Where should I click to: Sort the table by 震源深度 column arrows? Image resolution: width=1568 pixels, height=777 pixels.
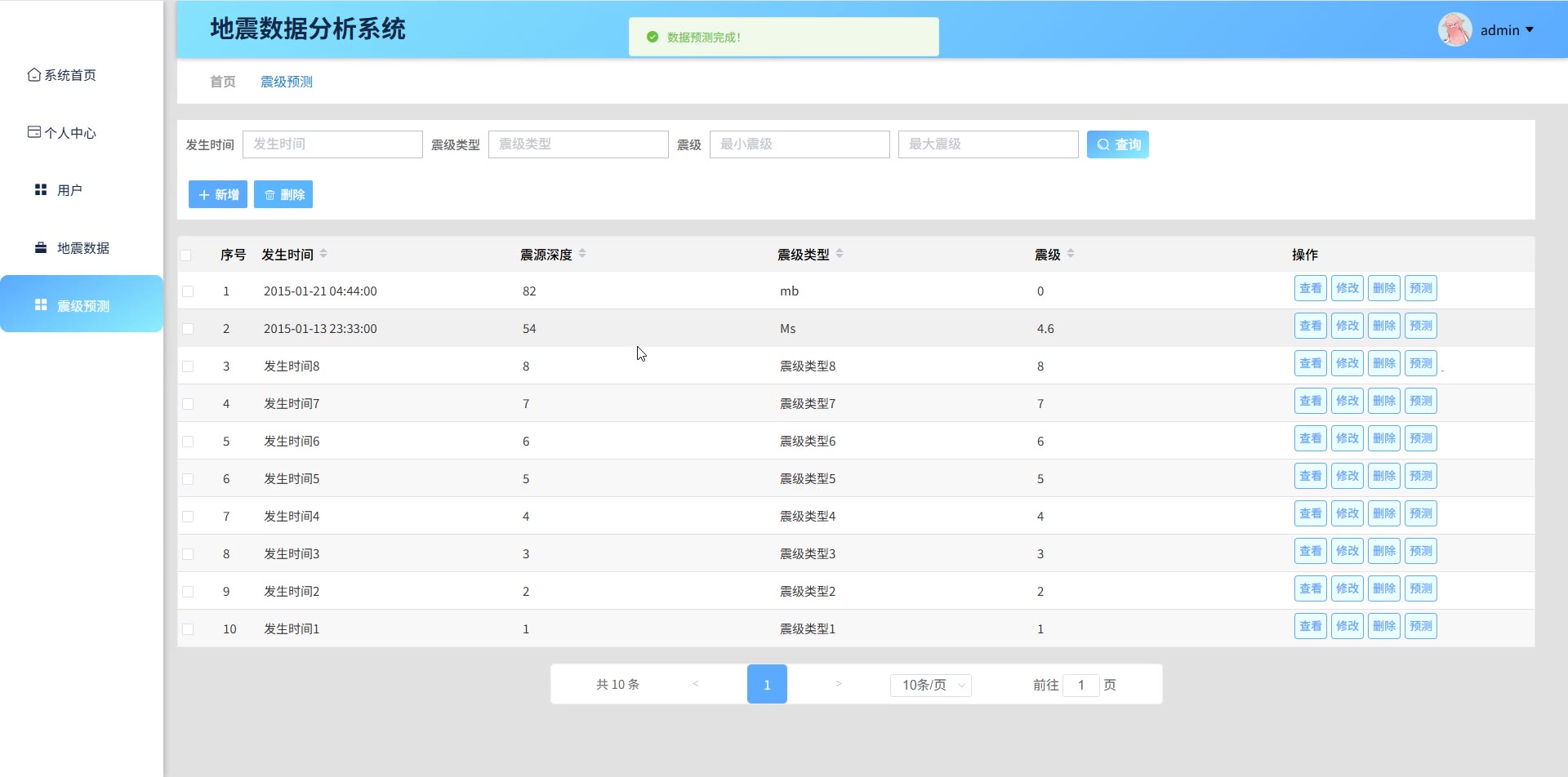[x=582, y=254]
